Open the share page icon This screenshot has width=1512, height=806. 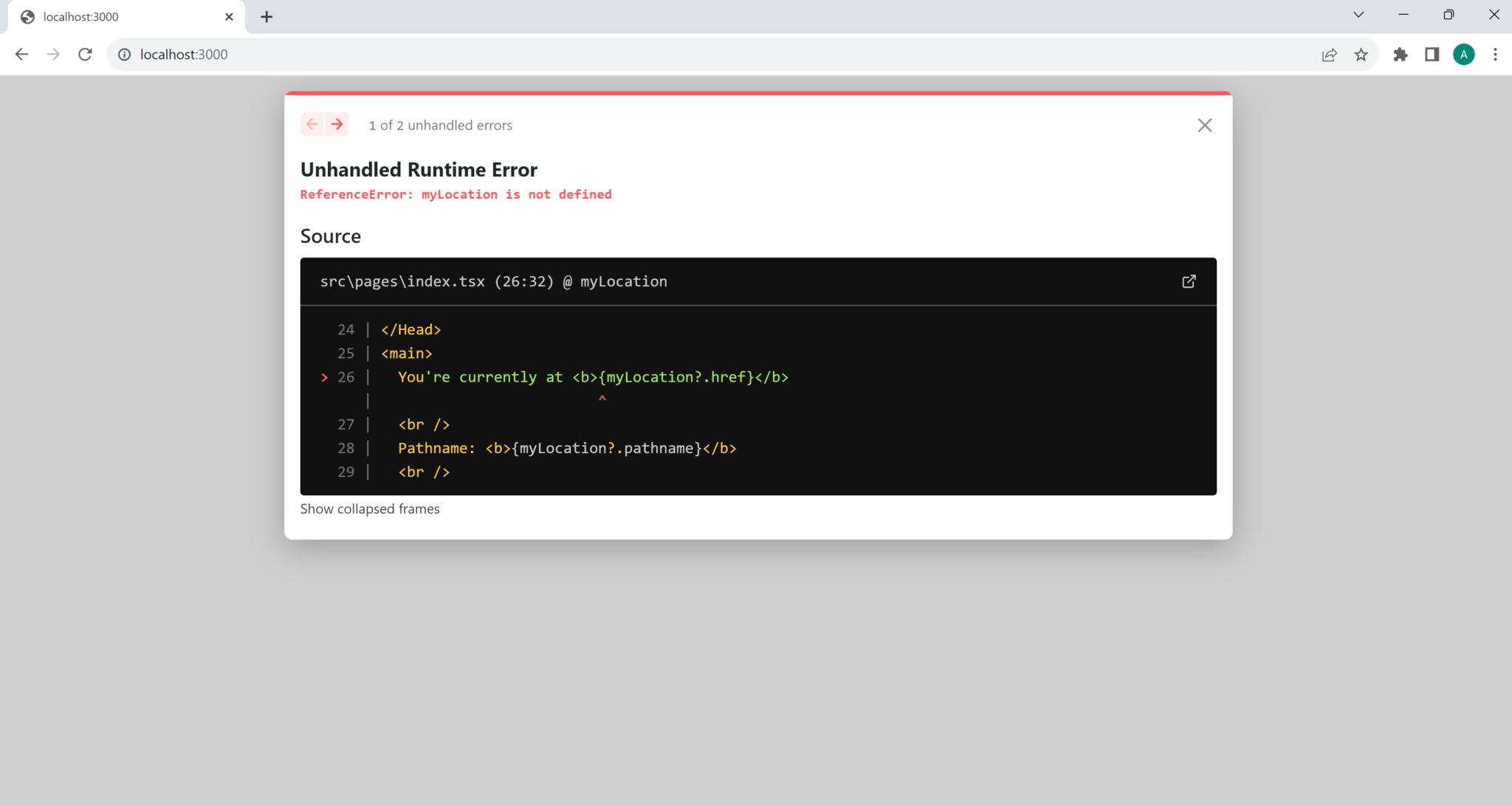(x=1329, y=55)
